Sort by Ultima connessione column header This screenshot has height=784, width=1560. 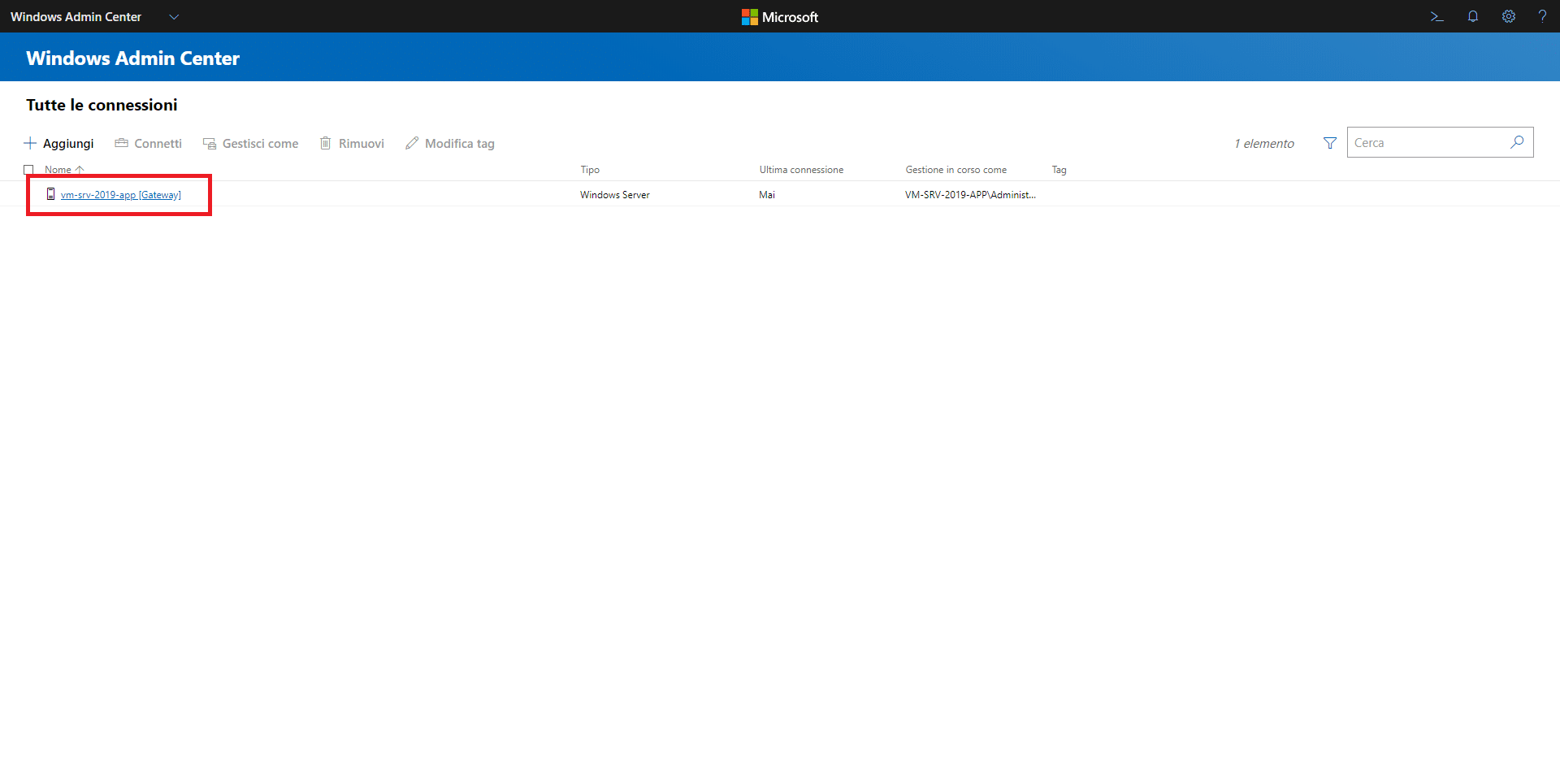[x=801, y=170]
